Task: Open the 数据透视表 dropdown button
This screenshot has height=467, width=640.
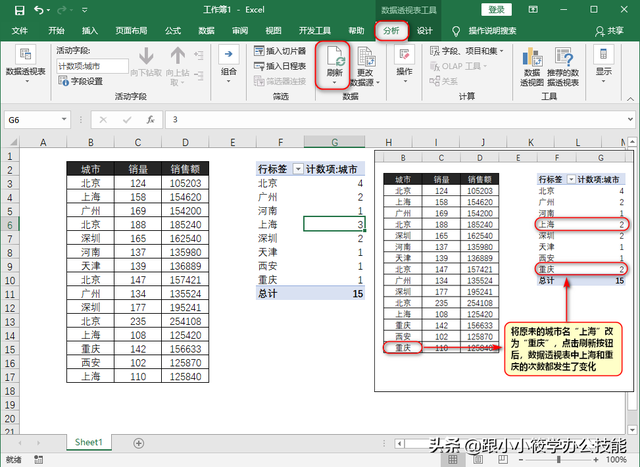Action: [25, 65]
